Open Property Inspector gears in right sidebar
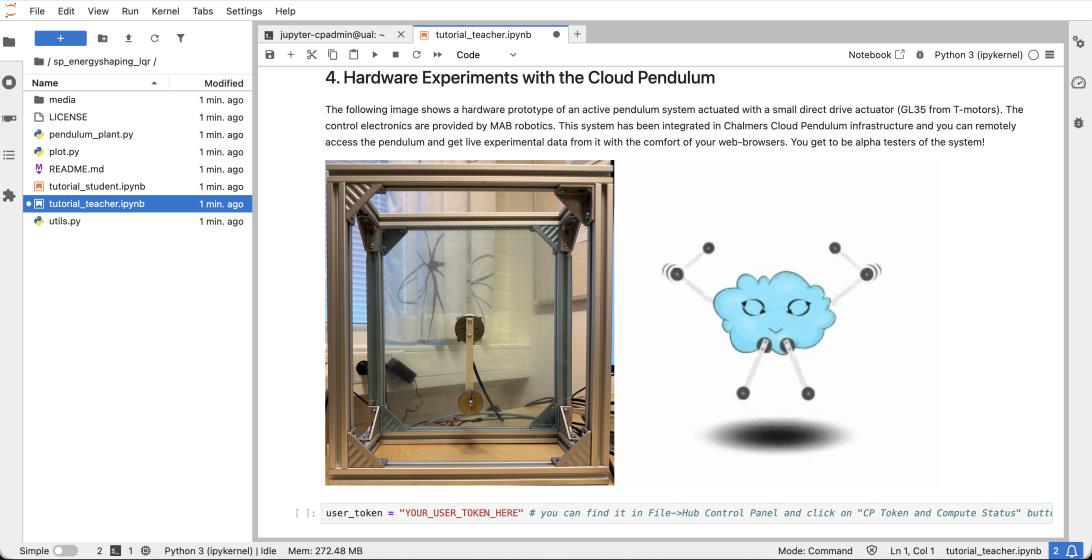The width and height of the screenshot is (1092, 560). point(1078,42)
